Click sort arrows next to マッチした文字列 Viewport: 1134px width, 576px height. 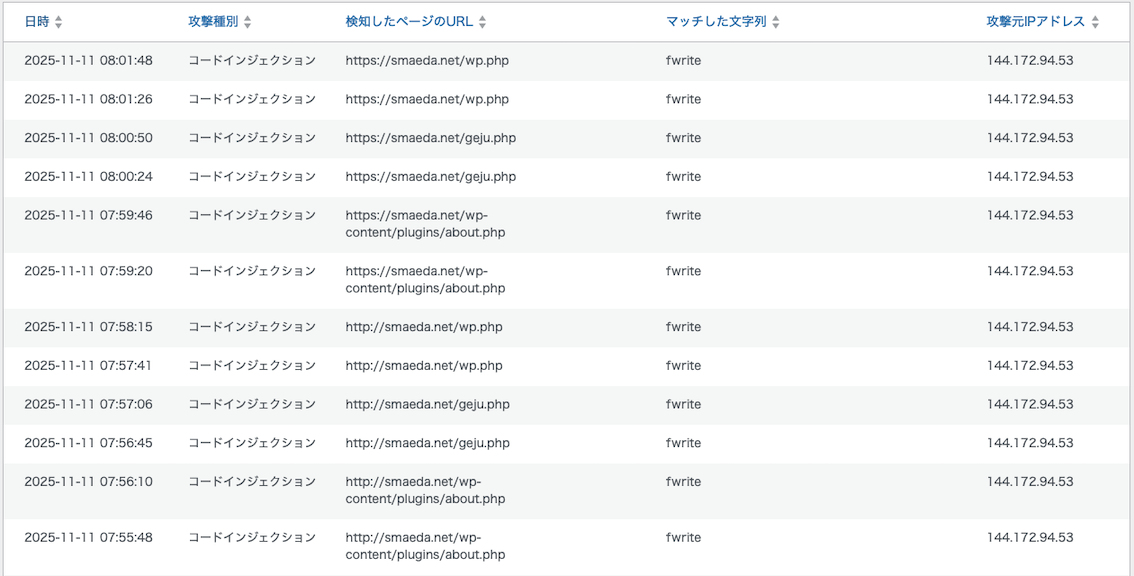click(x=776, y=22)
